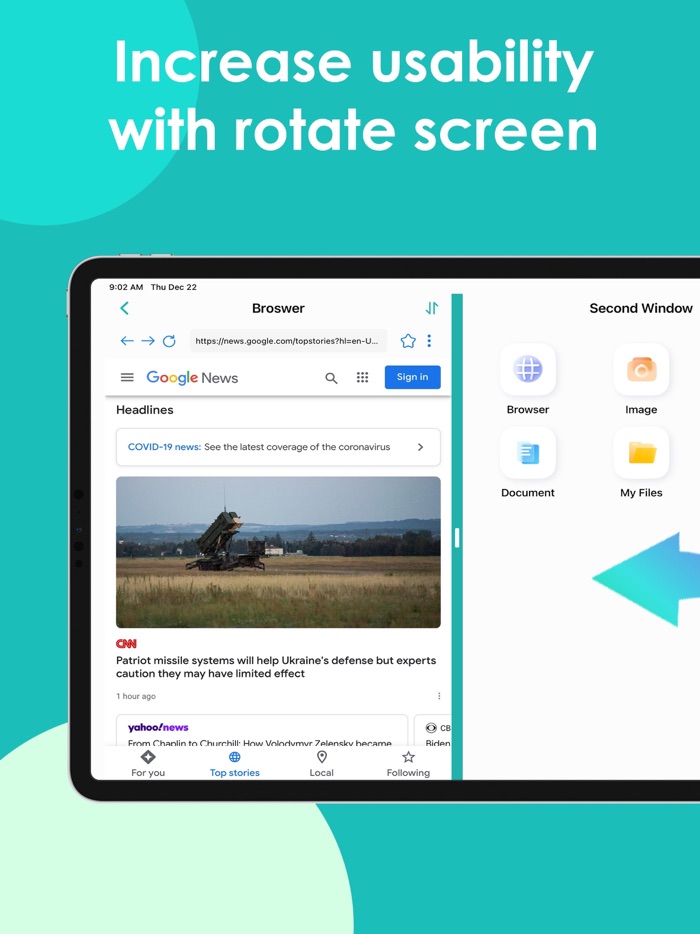Tap the swap windows arrows icon
The image size is (700, 934).
[x=432, y=308]
